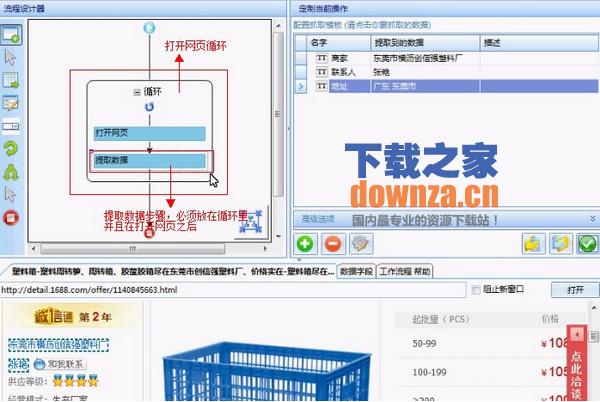Select the 联系人 field row name
600x402 pixels.
[343, 72]
